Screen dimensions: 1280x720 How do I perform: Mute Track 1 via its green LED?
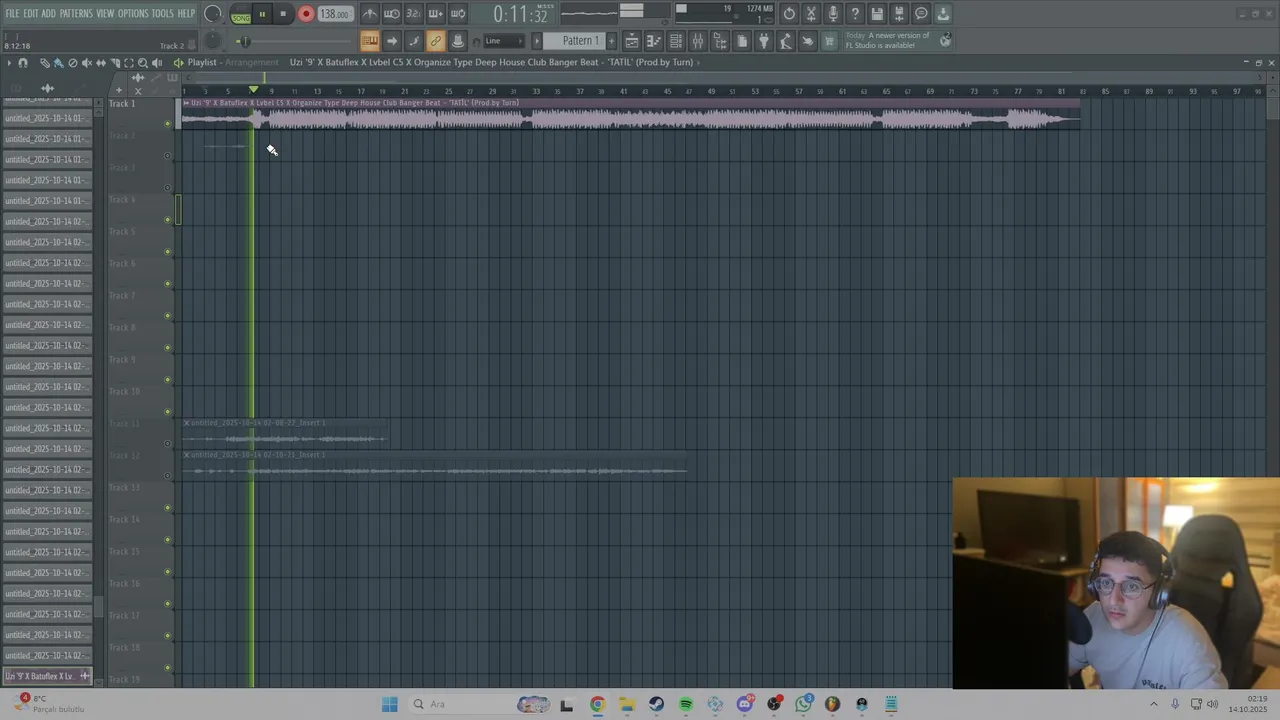(167, 124)
